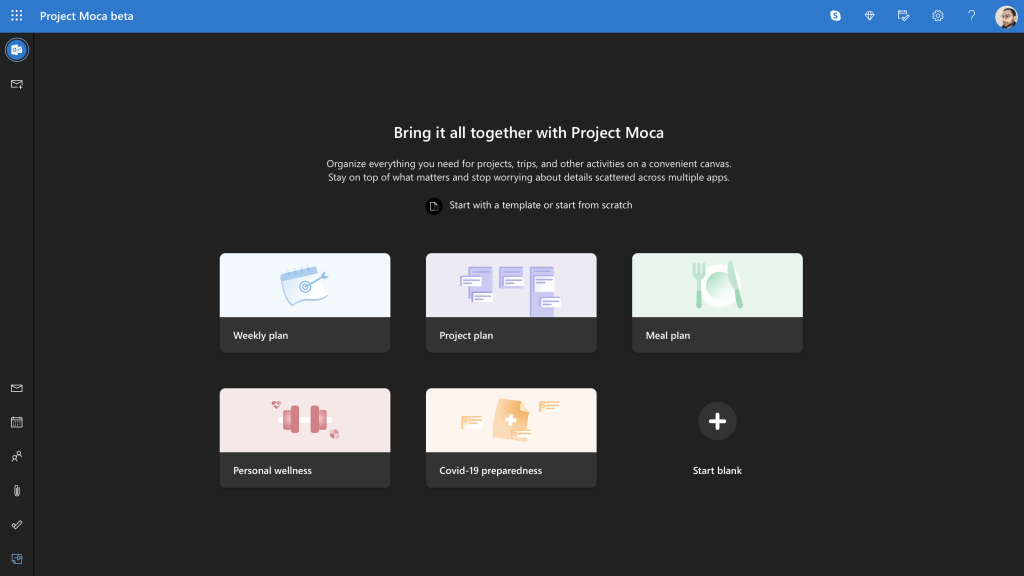Pick the Covid-19 preparedness template
This screenshot has height=576, width=1024.
[511, 437]
